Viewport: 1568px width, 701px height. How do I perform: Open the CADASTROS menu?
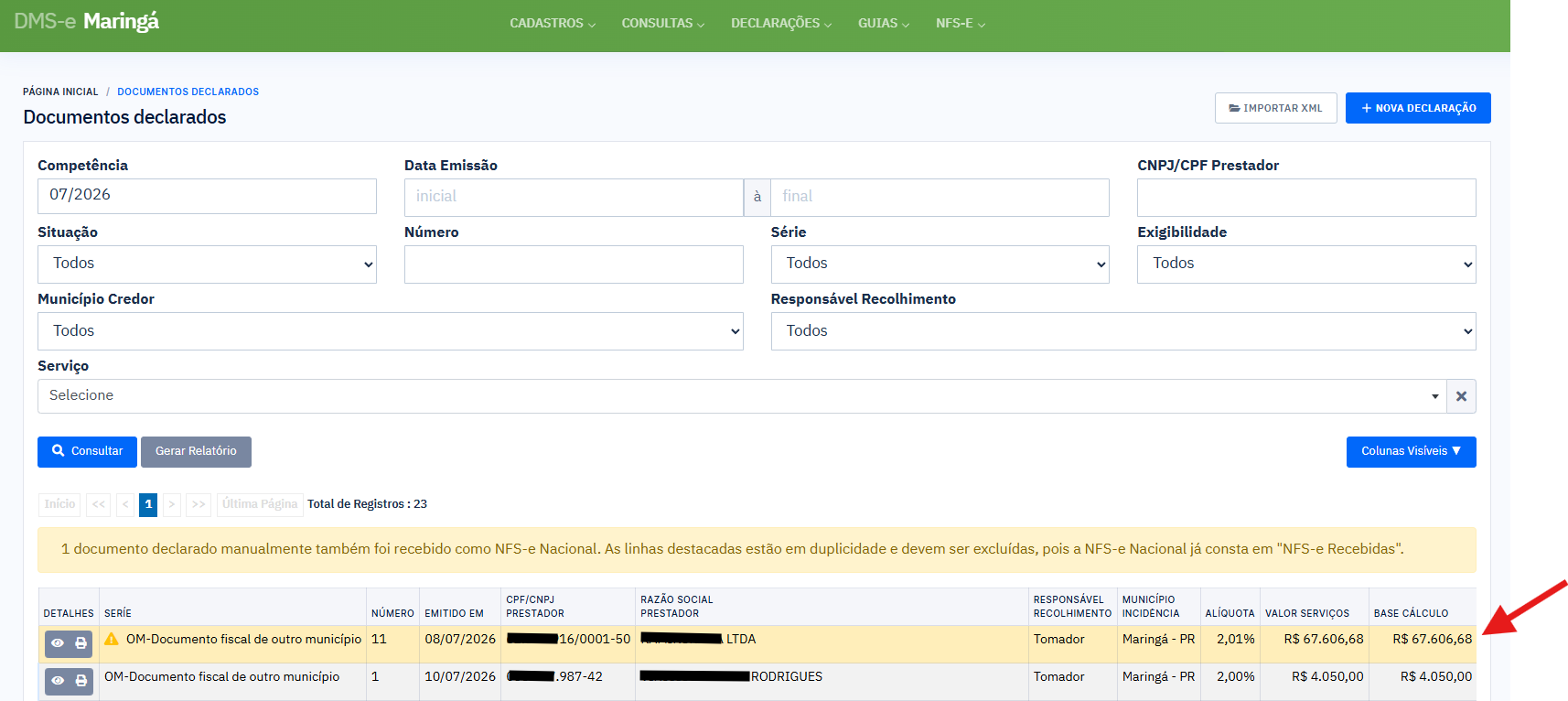coord(553,24)
